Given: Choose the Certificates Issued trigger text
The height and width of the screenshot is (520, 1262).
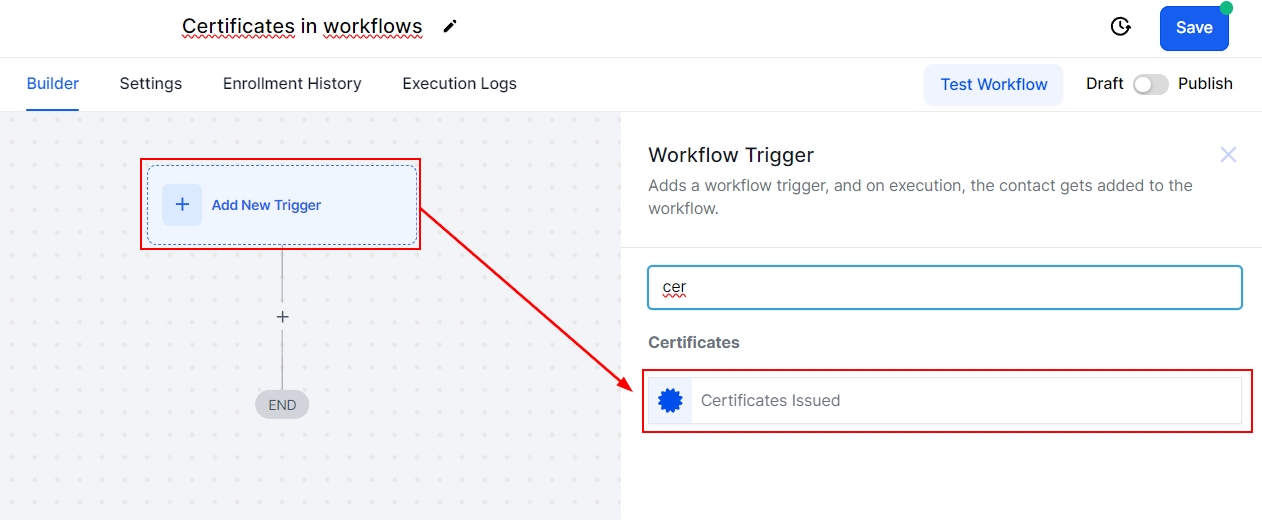Looking at the screenshot, I should pyautogui.click(x=770, y=400).
